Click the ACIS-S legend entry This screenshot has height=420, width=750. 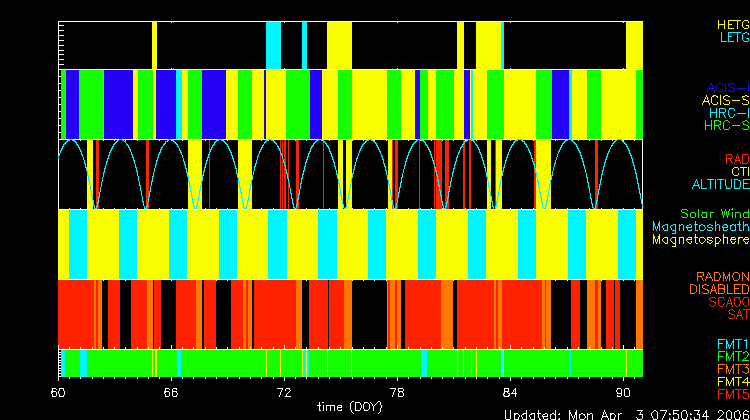(x=725, y=101)
